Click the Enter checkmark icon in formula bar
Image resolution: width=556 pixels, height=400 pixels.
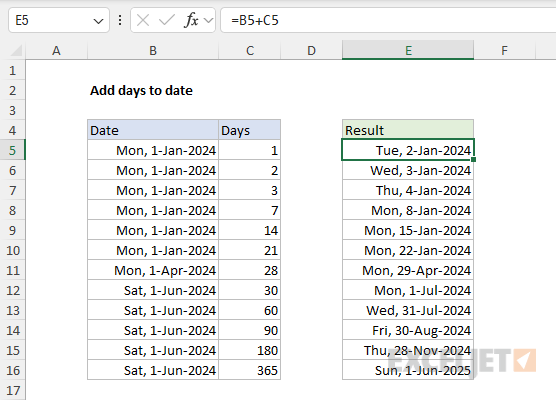point(166,20)
